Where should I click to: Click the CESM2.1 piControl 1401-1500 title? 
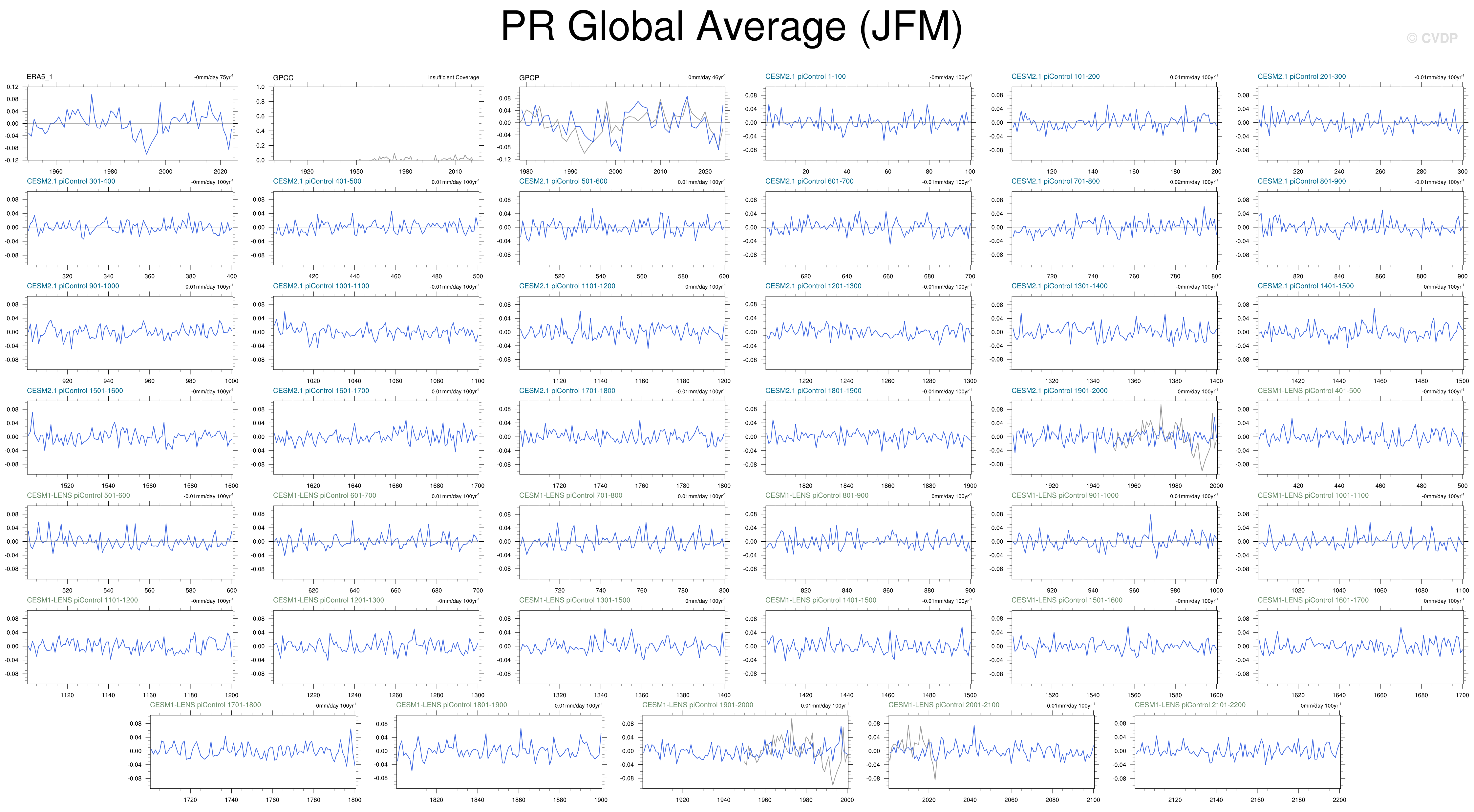point(1305,286)
